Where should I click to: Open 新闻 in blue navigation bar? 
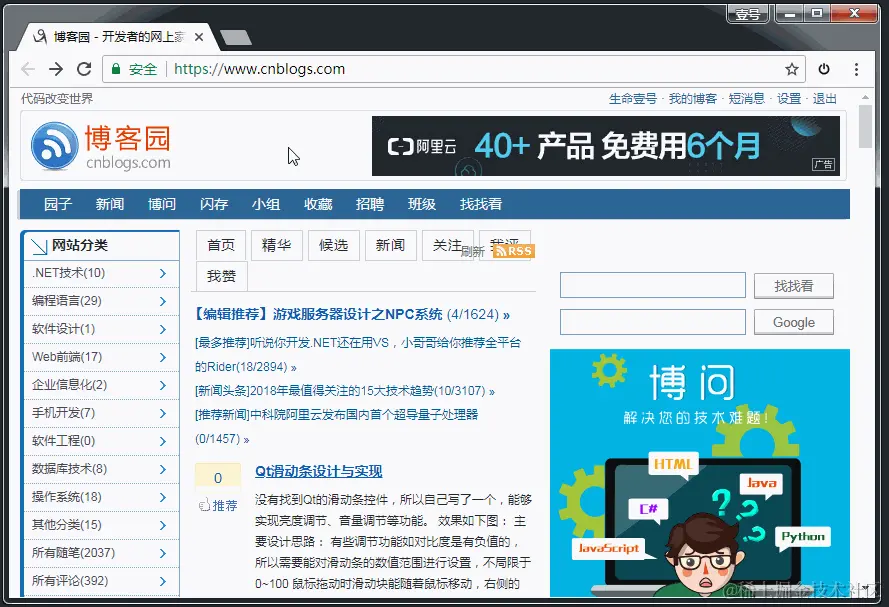point(110,204)
